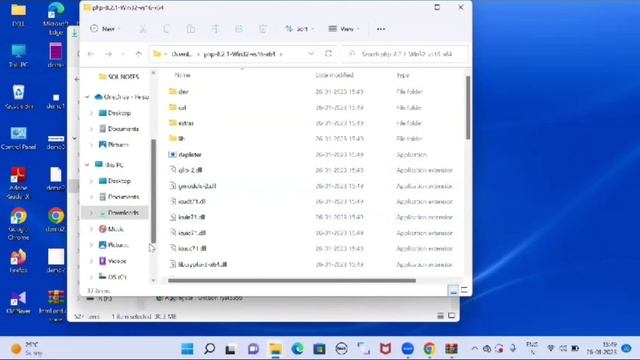Toggle details view in the back window

pyautogui.click(x=440, y=316)
